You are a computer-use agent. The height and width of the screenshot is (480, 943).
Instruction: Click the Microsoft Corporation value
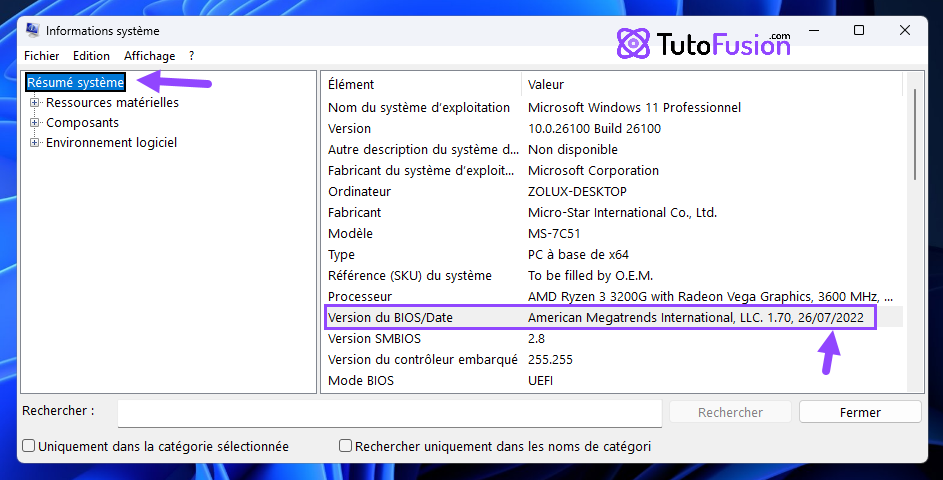[593, 171]
